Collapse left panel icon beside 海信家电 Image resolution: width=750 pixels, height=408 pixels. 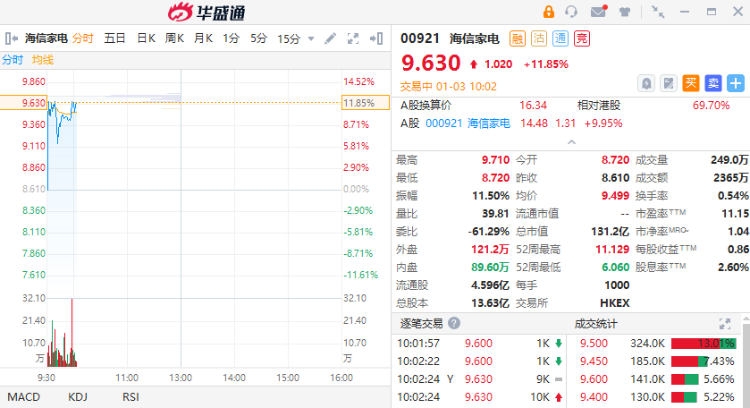click(x=11, y=38)
